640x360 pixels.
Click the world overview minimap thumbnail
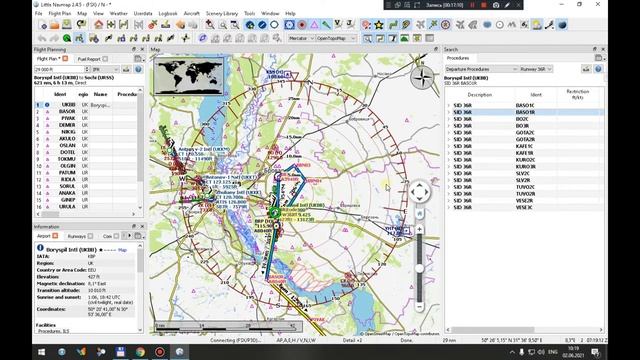(x=189, y=76)
